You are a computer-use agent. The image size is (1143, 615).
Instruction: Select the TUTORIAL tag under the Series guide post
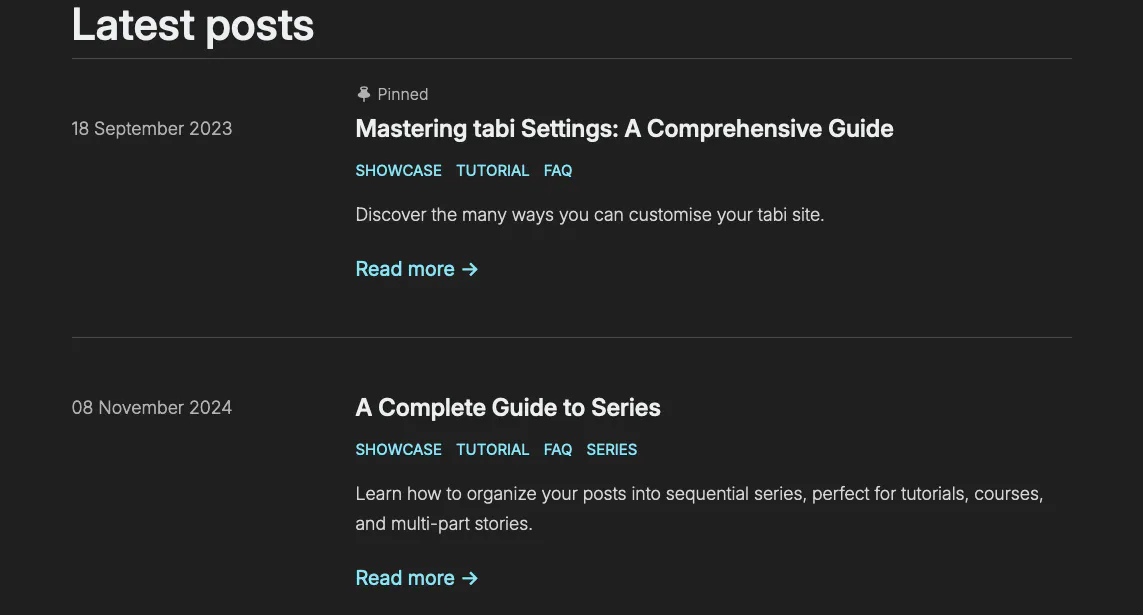click(492, 450)
